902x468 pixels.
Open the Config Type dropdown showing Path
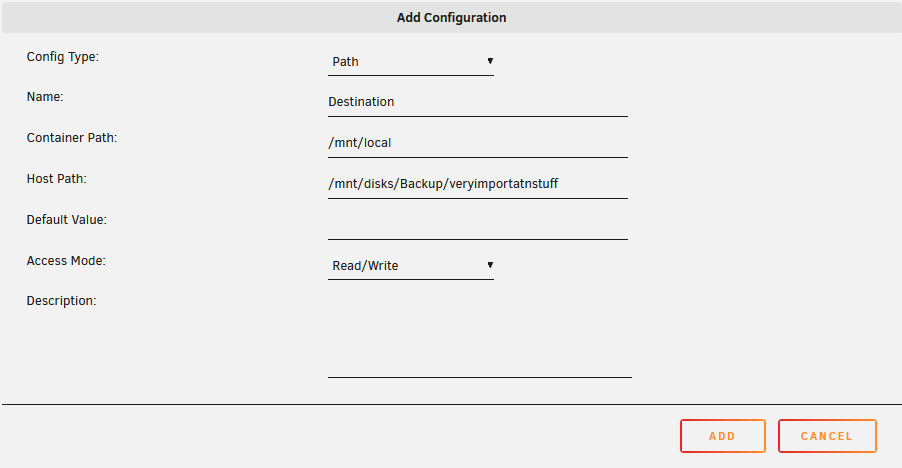(411, 62)
